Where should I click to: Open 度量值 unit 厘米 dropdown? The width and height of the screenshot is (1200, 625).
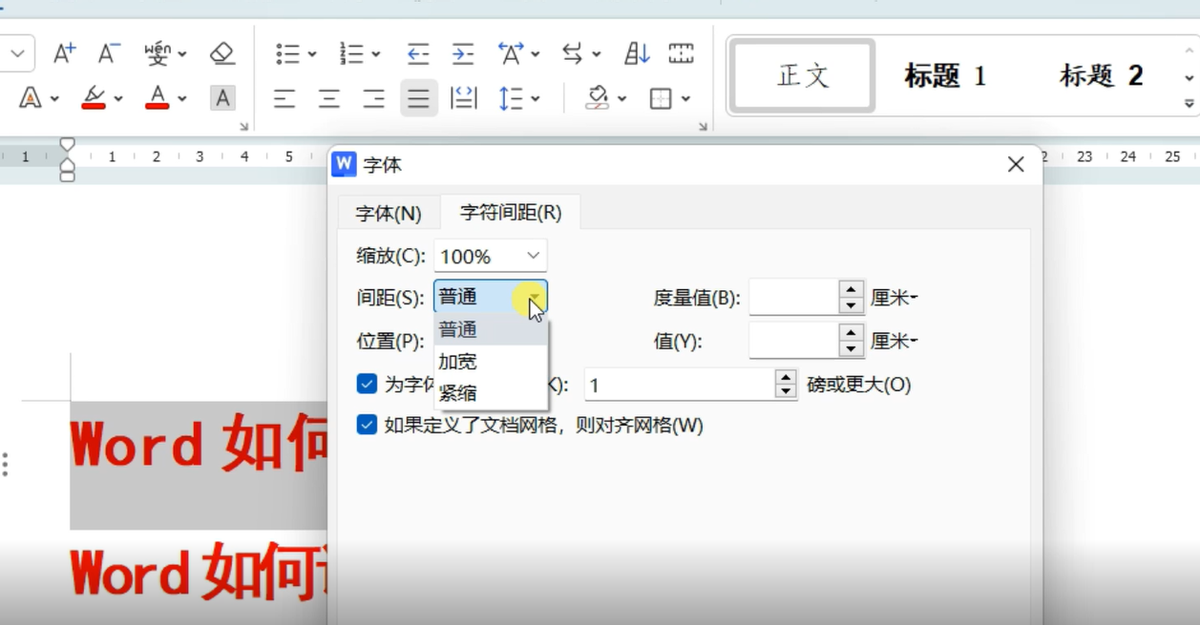(x=895, y=297)
